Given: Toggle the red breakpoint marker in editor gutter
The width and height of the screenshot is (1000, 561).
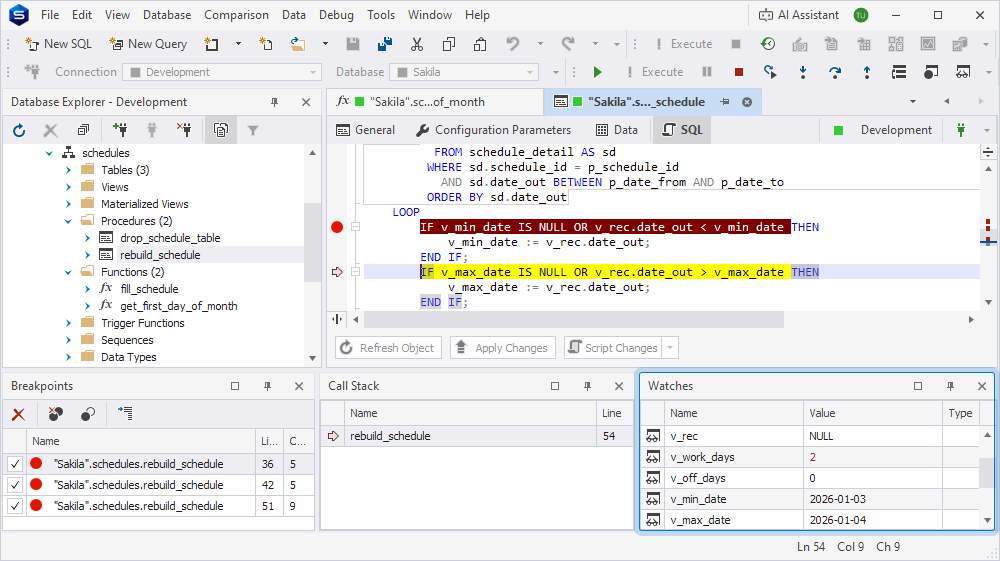Looking at the screenshot, I should (337, 227).
